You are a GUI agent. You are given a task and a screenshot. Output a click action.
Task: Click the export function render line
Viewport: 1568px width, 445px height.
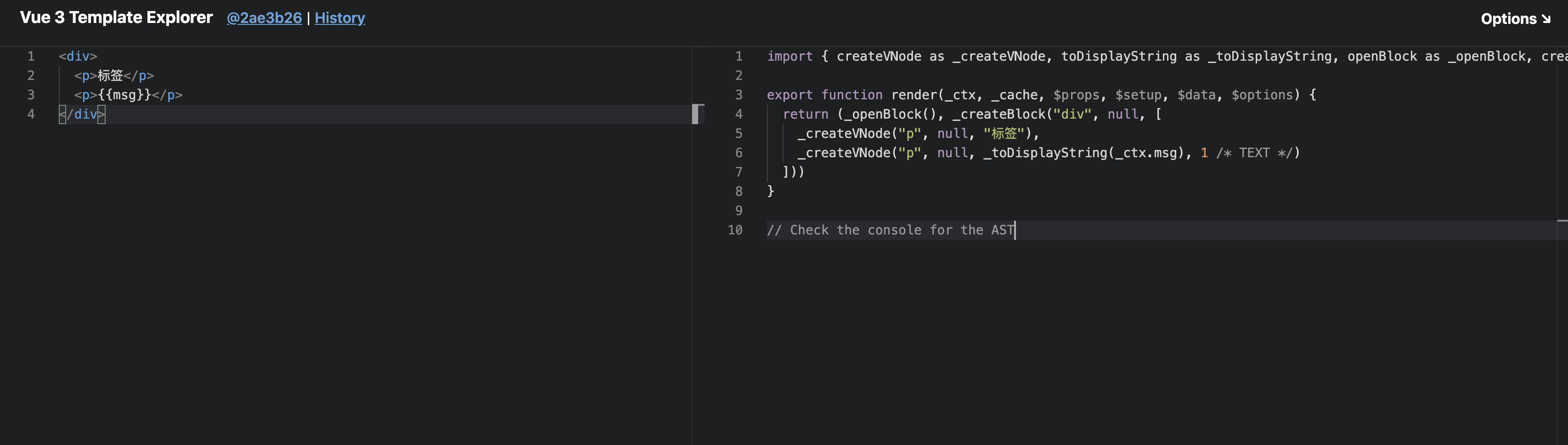1041,95
